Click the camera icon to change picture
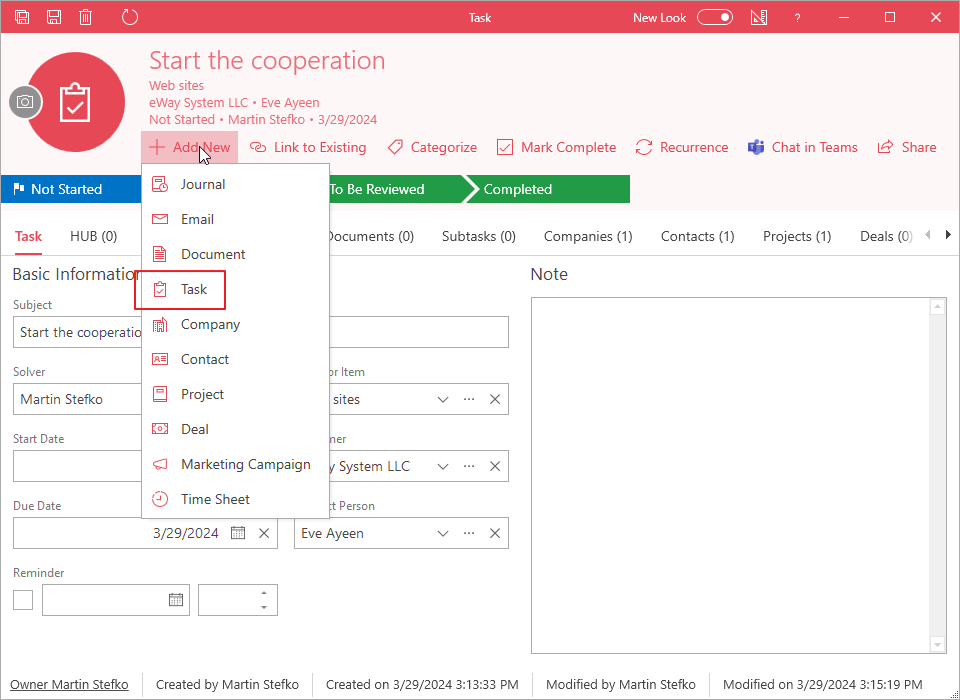The image size is (960, 700). click(25, 102)
